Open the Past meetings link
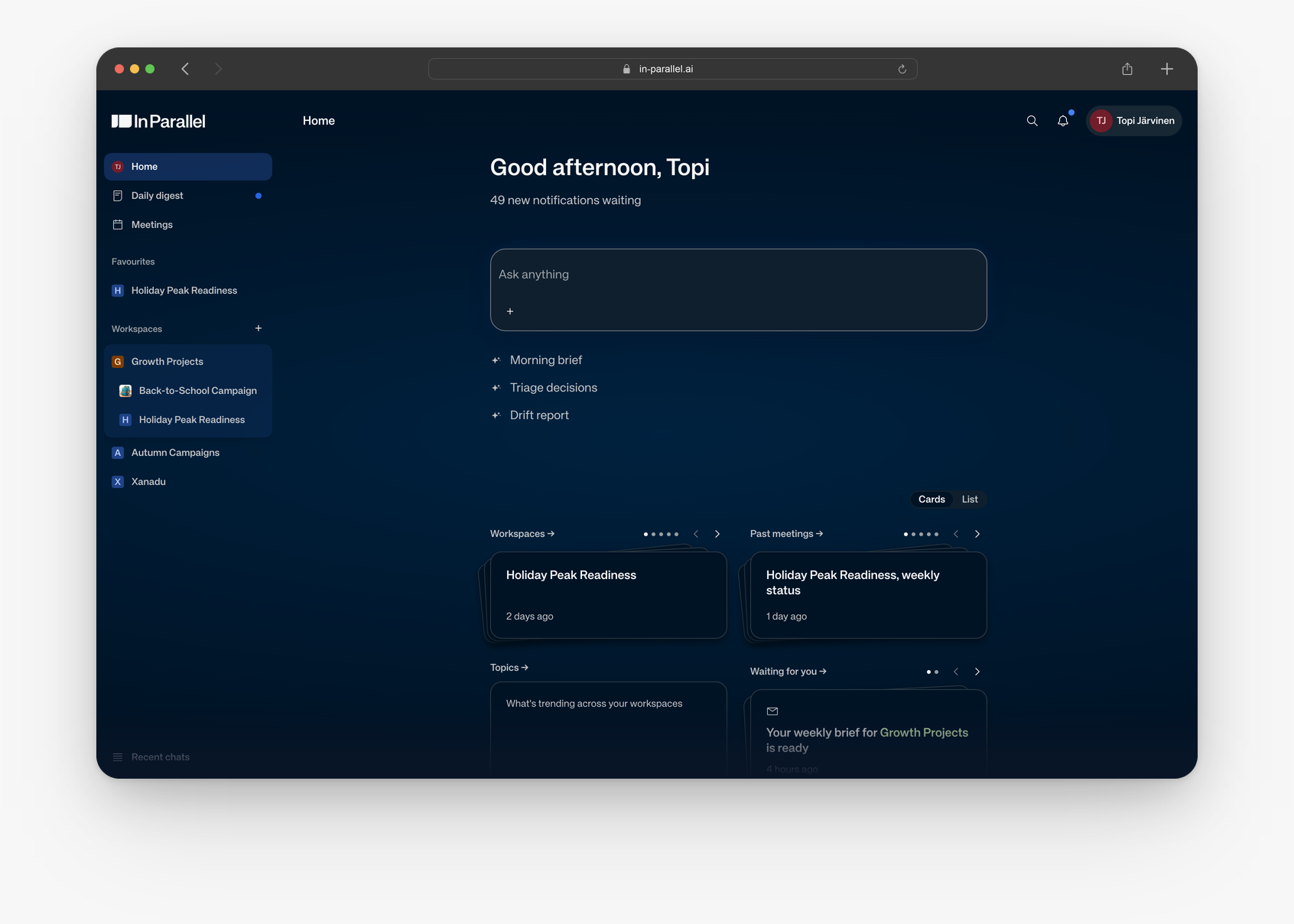Image resolution: width=1294 pixels, height=924 pixels. [787, 534]
